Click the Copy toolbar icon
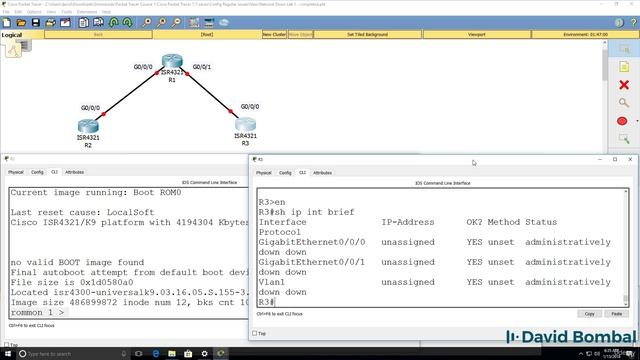Viewport: 640px width, 360px height. (x=84, y=22)
